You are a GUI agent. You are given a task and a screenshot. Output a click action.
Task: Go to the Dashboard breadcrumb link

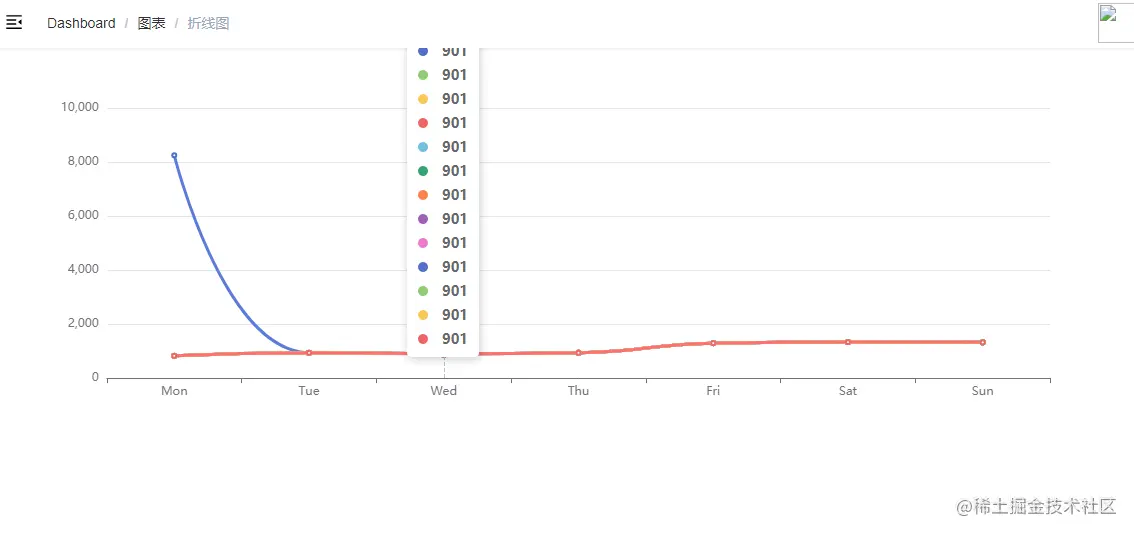[81, 23]
